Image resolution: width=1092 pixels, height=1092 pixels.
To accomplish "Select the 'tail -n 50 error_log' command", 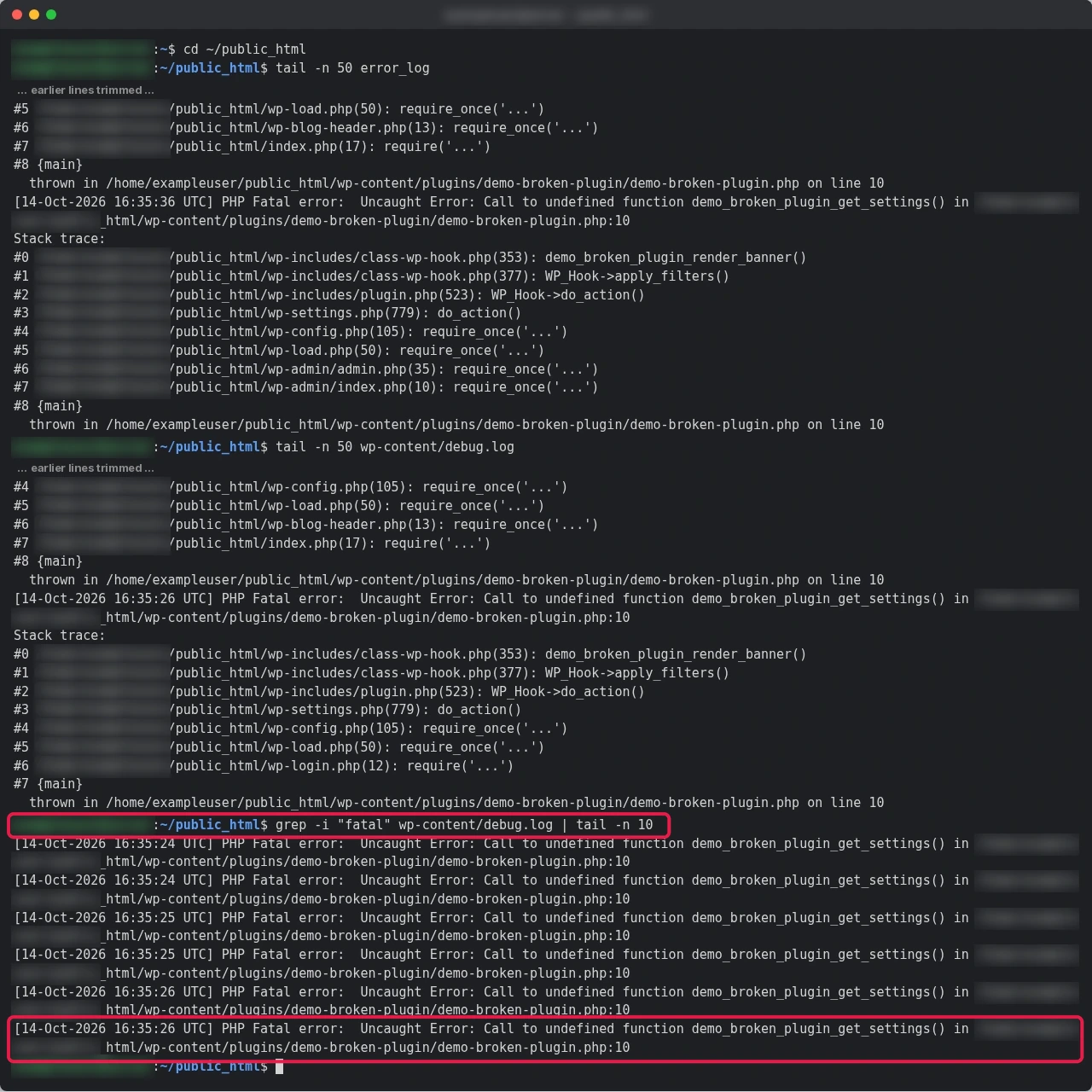I will 352,68.
